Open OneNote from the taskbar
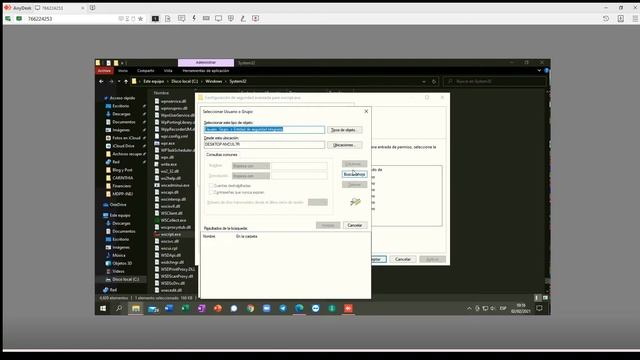 click(x=201, y=309)
